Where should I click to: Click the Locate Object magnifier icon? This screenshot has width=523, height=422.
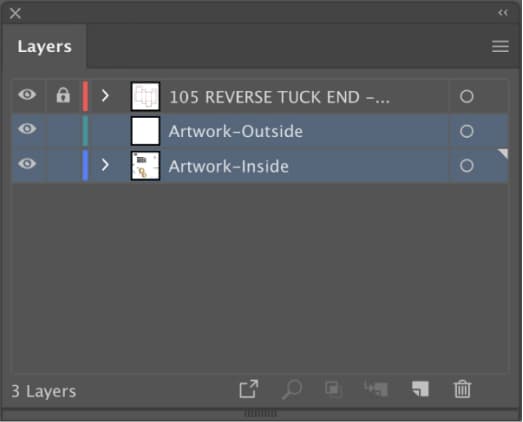pos(292,389)
